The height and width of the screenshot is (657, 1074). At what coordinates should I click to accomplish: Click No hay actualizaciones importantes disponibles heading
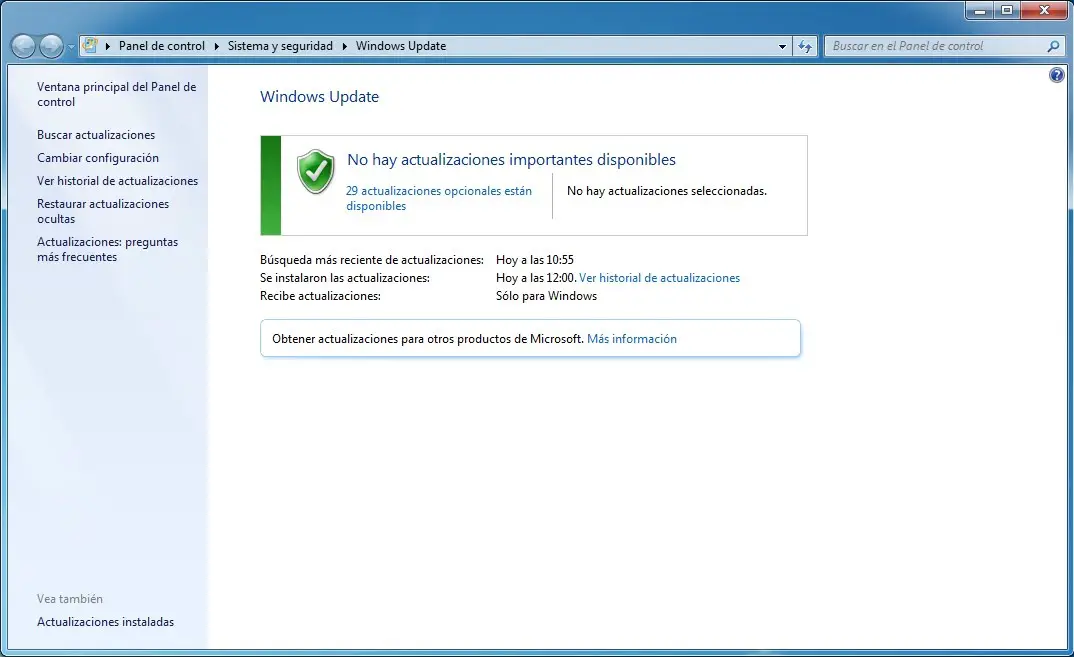tap(511, 160)
